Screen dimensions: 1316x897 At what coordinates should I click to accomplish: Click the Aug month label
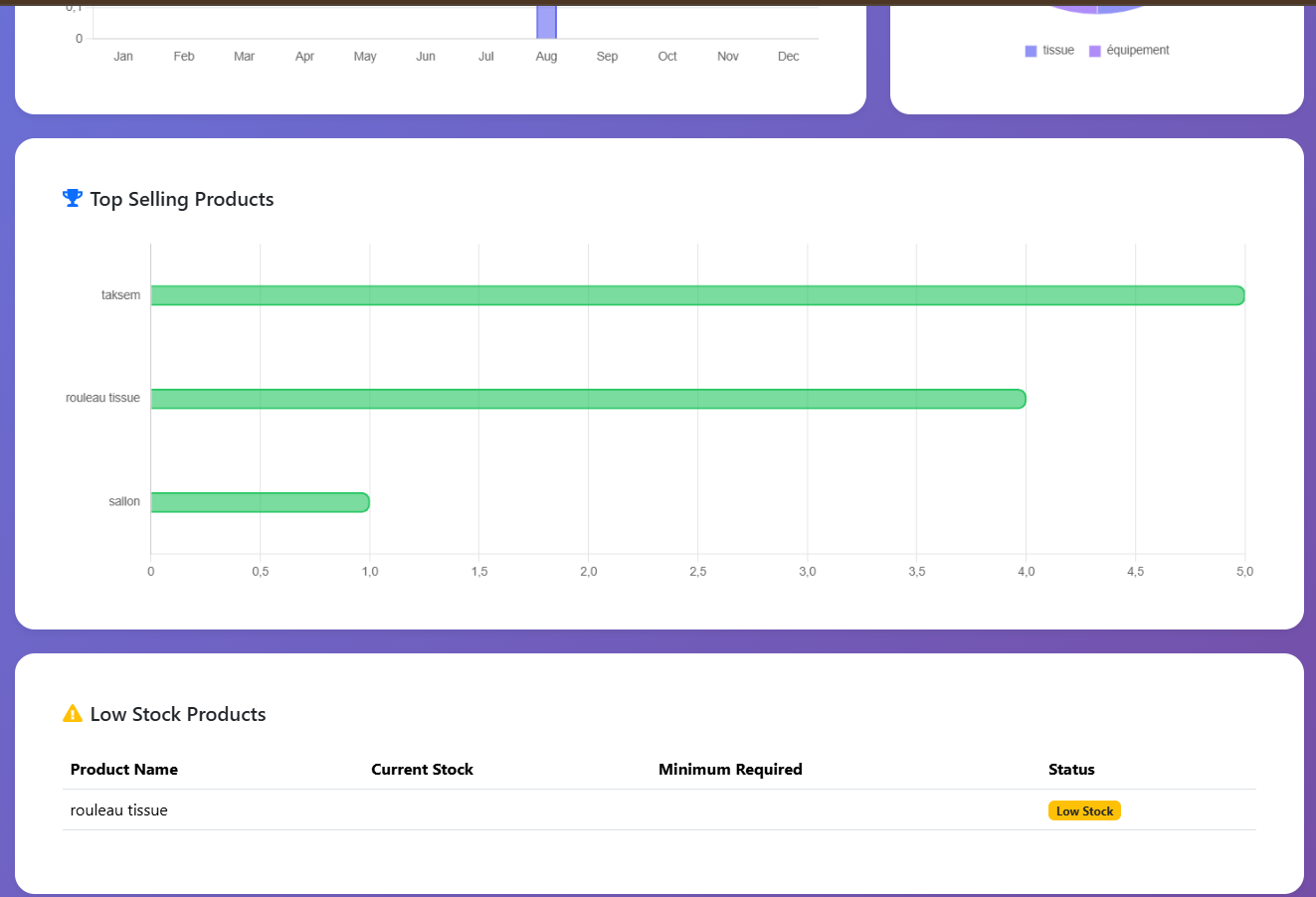point(546,57)
